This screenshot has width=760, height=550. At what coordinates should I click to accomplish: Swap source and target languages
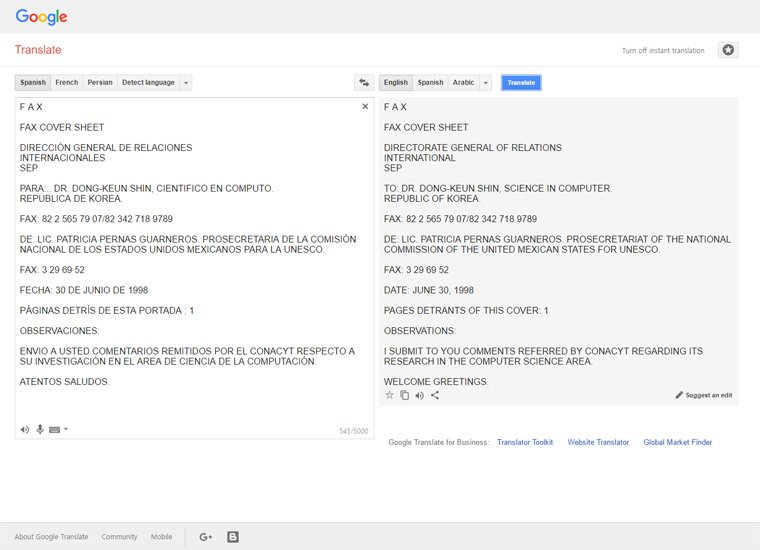[364, 82]
